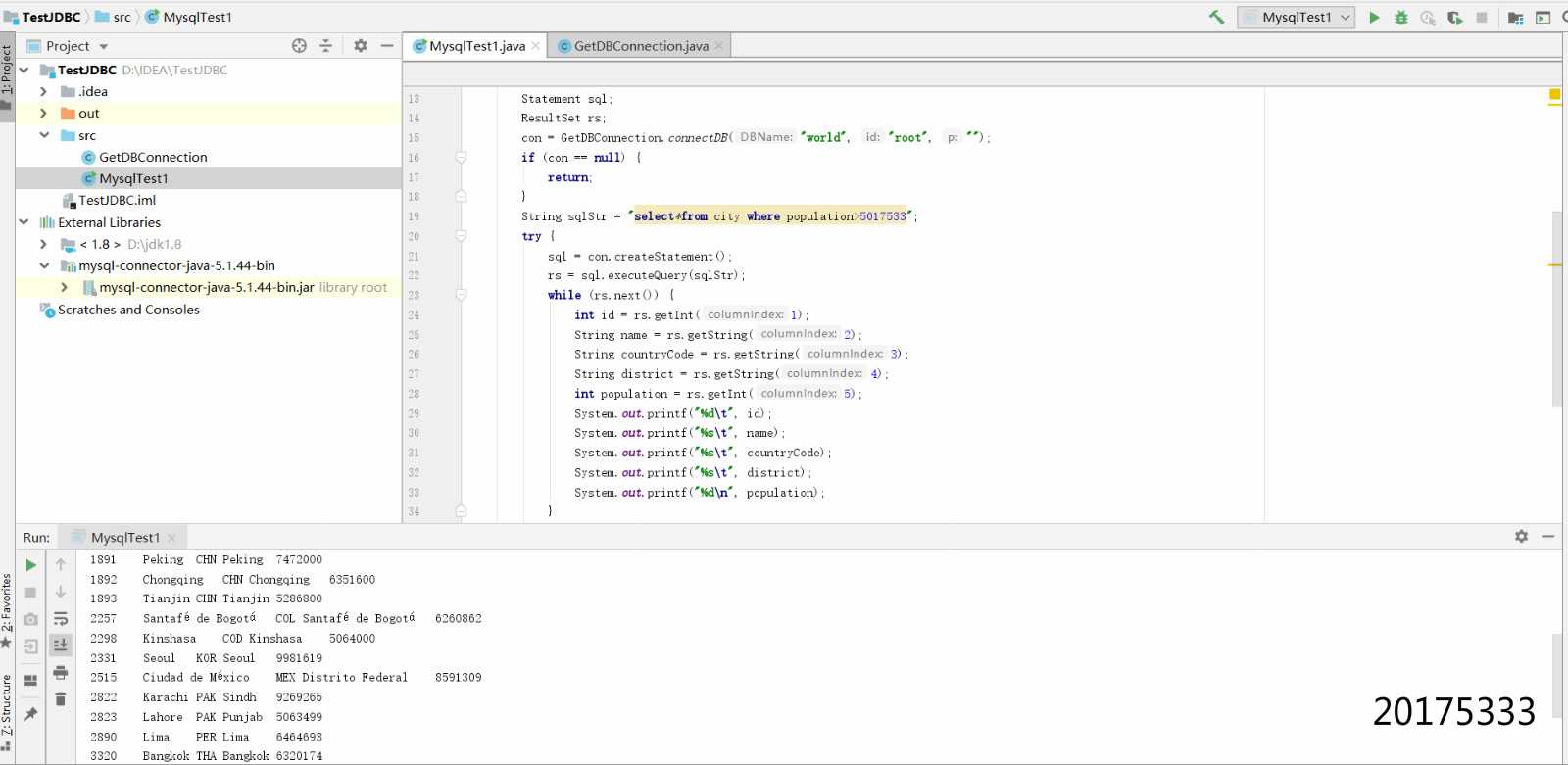Click the TestJDBC breadcrumb
The height and width of the screenshot is (765, 1568).
pyautogui.click(x=43, y=17)
